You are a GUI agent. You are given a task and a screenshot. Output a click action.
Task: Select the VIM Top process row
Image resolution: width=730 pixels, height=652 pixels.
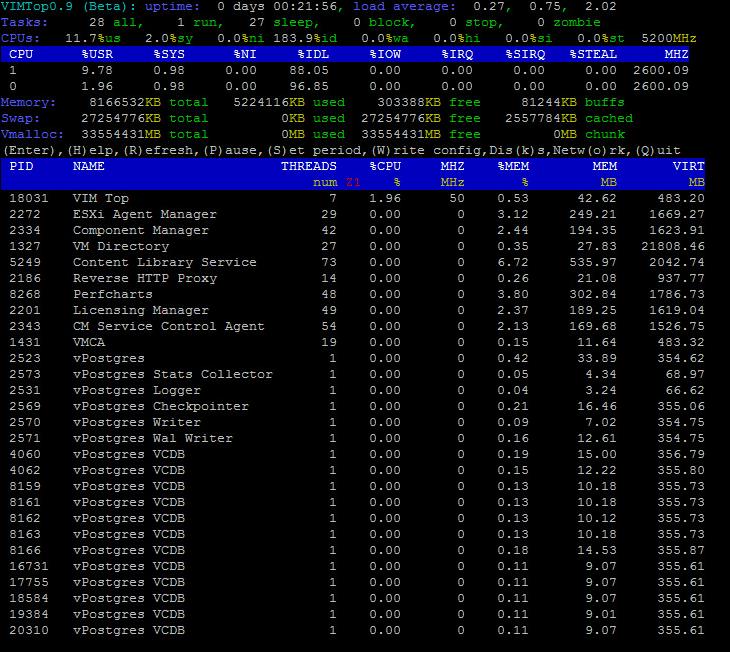[100, 198]
